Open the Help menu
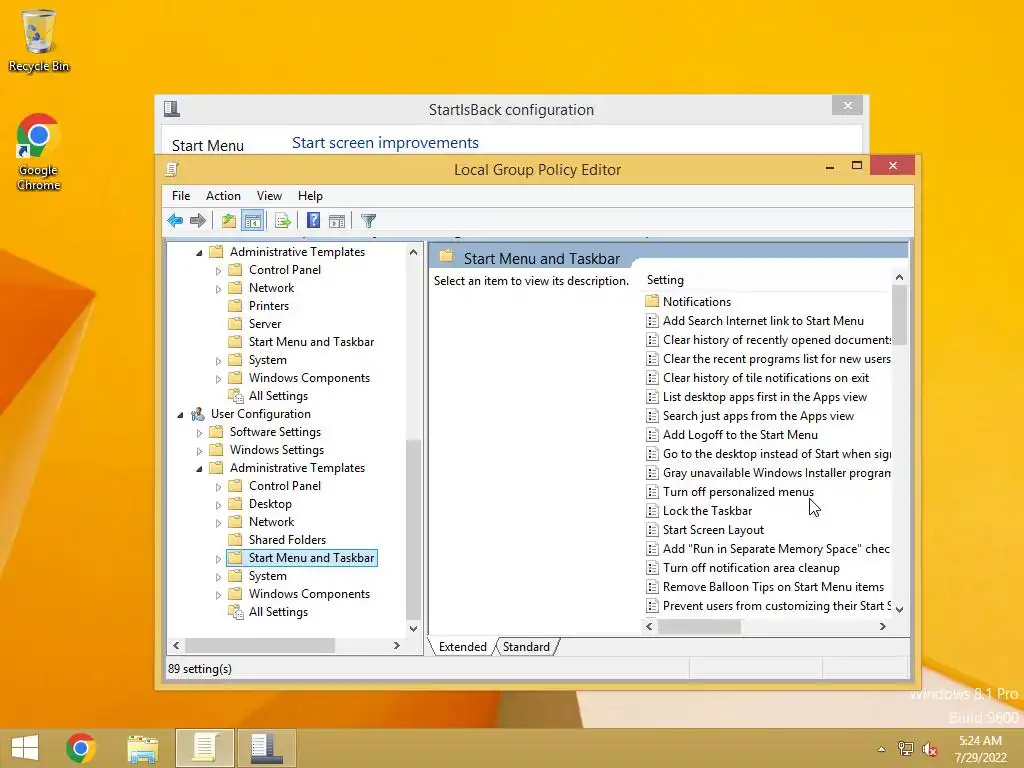This screenshot has height=768, width=1024. (310, 196)
